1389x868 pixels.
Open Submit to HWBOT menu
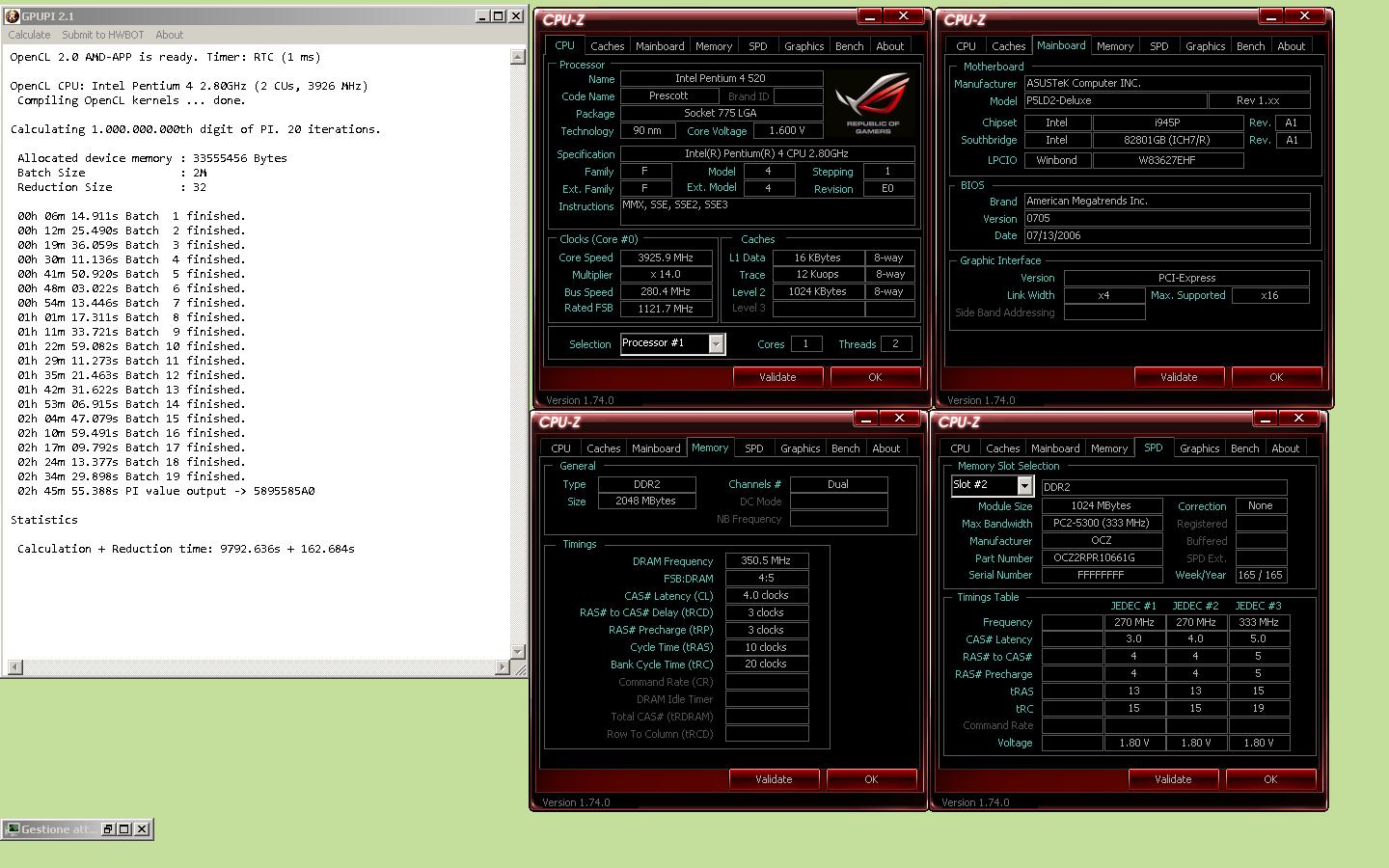(x=102, y=35)
